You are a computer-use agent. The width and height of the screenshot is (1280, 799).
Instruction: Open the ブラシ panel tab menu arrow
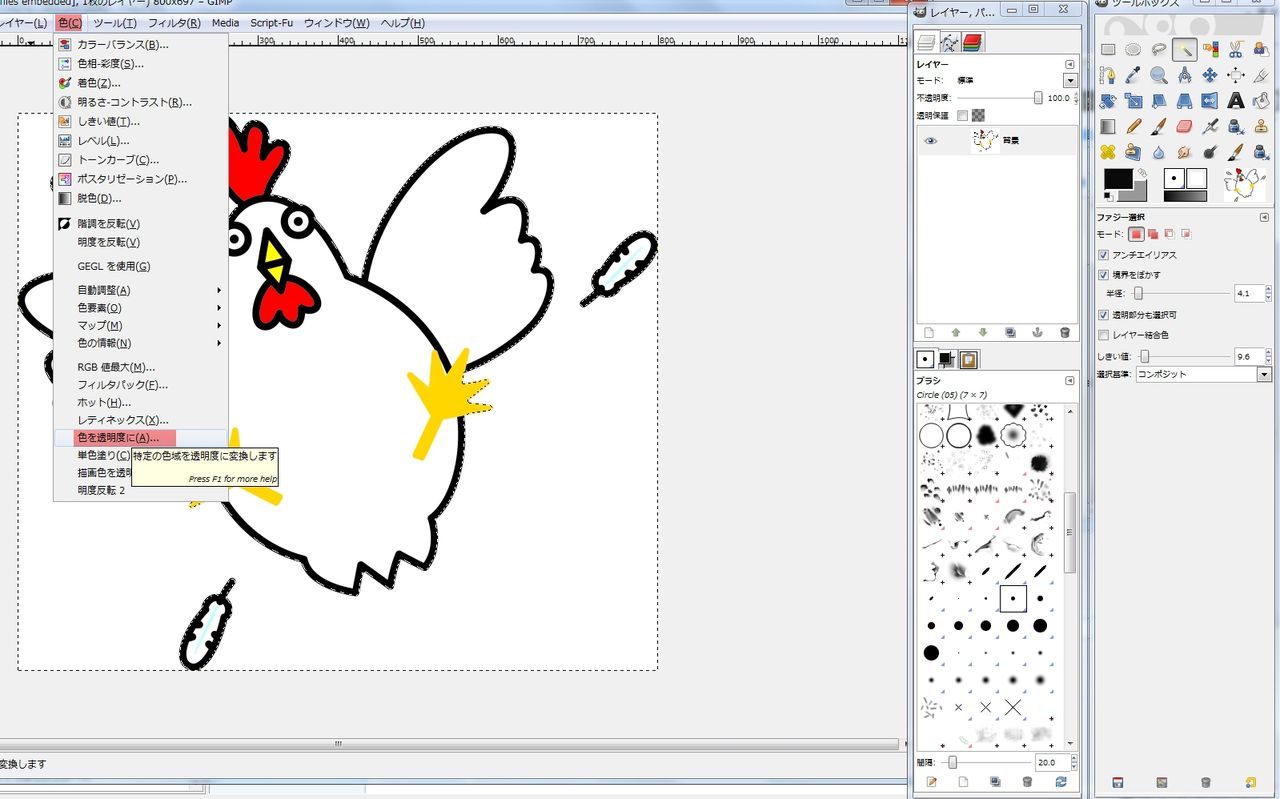[1070, 381]
